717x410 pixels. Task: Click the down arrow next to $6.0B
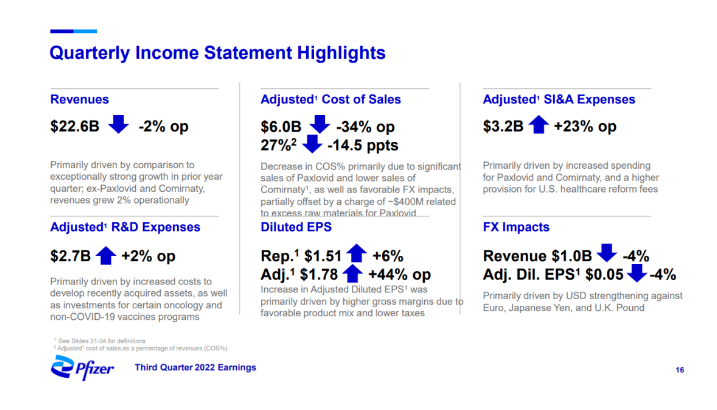click(319, 126)
